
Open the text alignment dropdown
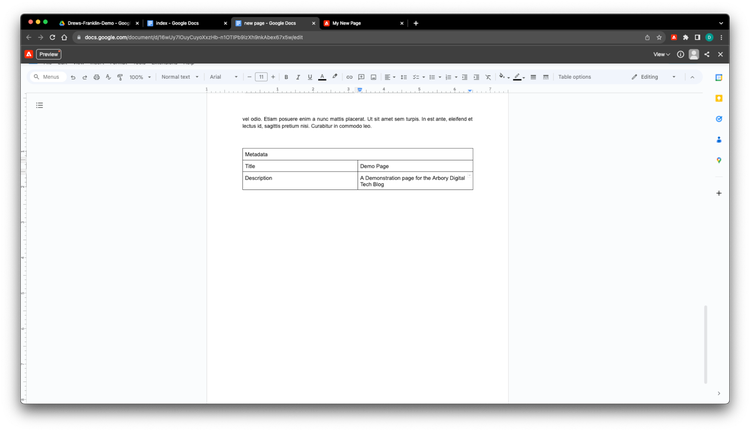[x=390, y=77]
